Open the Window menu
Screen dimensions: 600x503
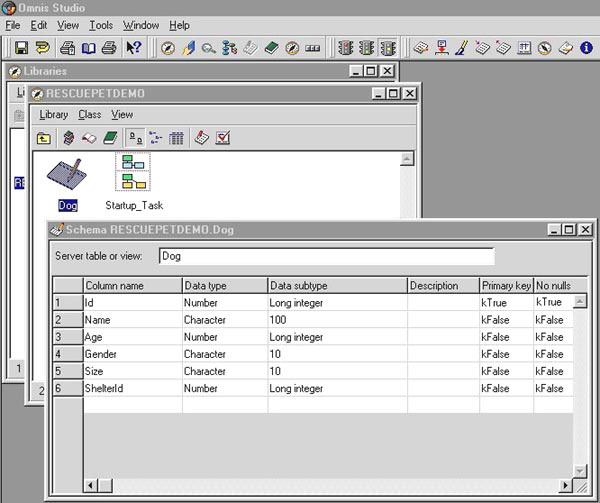pyautogui.click(x=141, y=26)
